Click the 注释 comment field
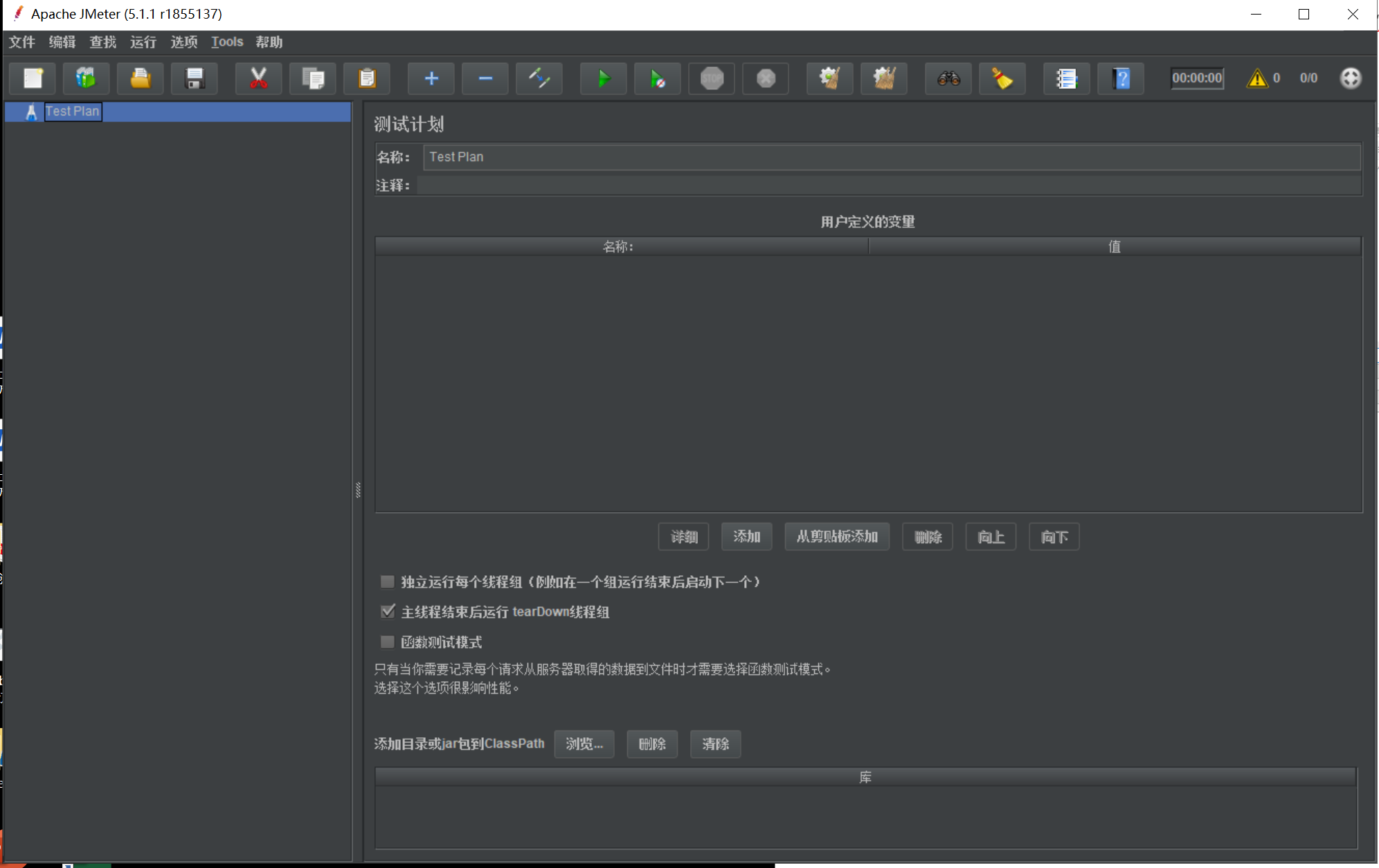This screenshot has height=868, width=1379. click(889, 186)
